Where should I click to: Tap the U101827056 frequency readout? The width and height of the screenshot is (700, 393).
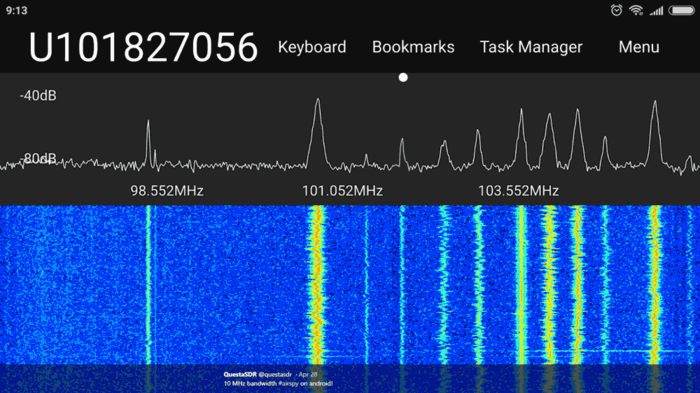coord(143,47)
